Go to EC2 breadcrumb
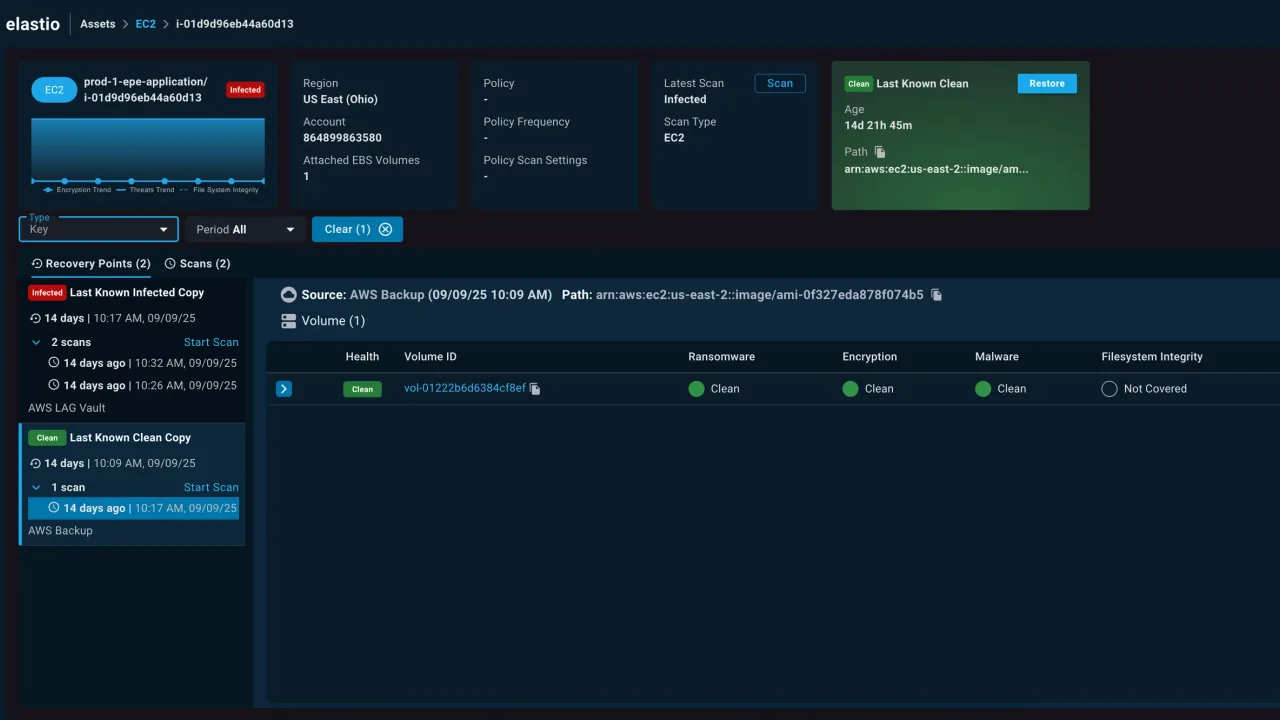 [146, 24]
